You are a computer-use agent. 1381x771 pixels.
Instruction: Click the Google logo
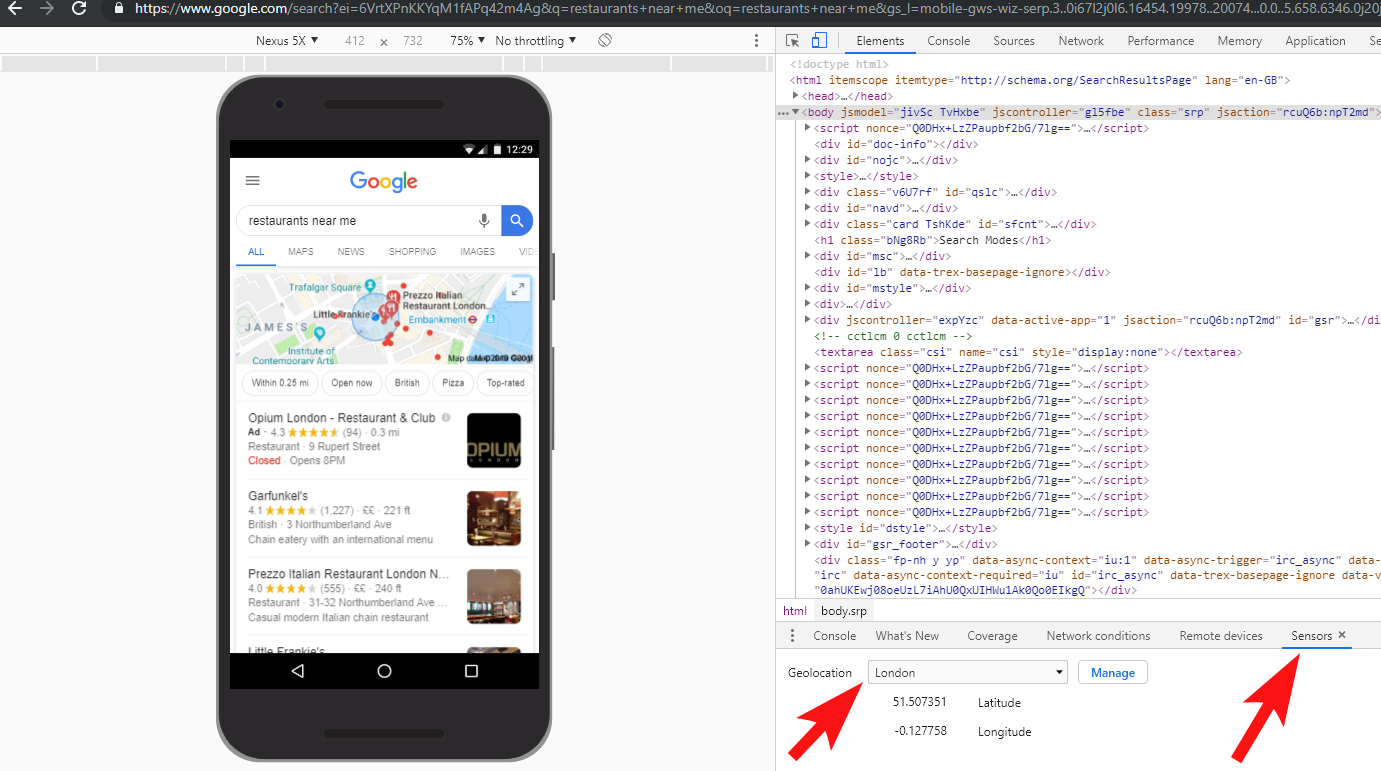click(x=384, y=181)
